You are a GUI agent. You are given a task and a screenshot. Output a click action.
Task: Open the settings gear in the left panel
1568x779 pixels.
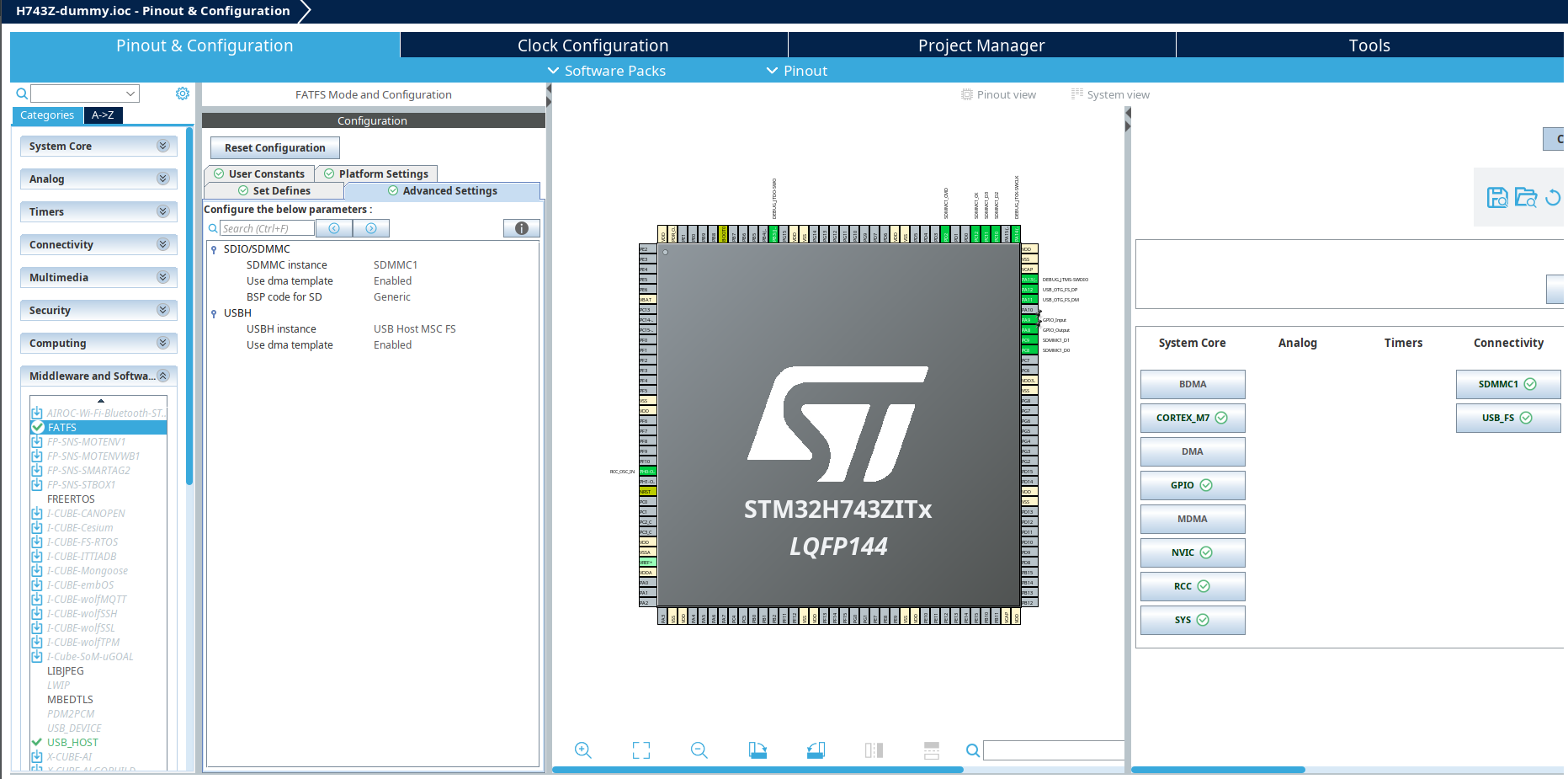[183, 93]
